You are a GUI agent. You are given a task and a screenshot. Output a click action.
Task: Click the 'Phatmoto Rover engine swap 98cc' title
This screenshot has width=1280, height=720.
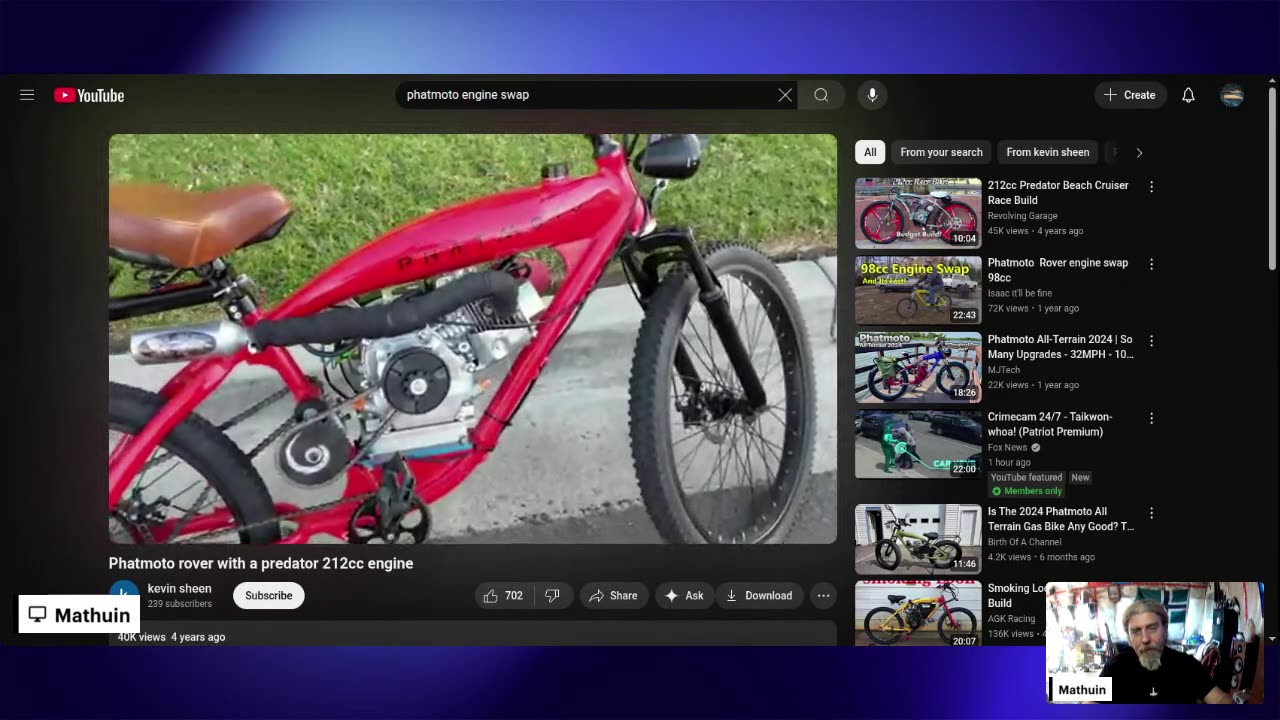point(1058,270)
